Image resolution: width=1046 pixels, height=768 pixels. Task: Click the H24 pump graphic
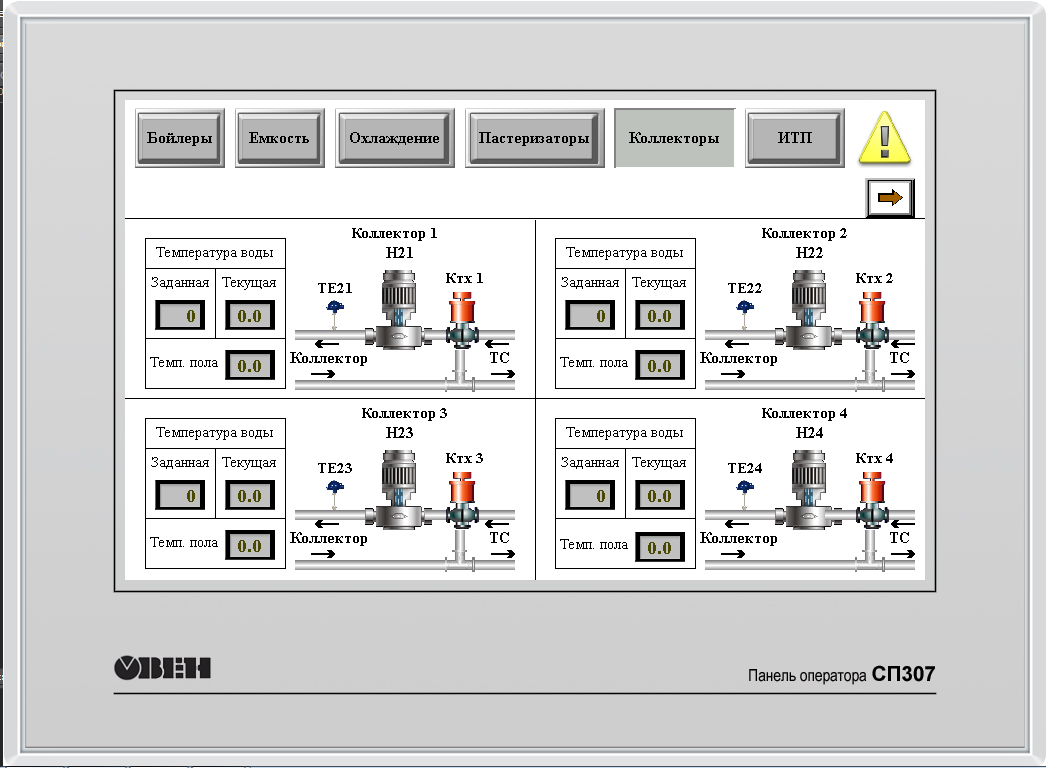pyautogui.click(x=809, y=493)
